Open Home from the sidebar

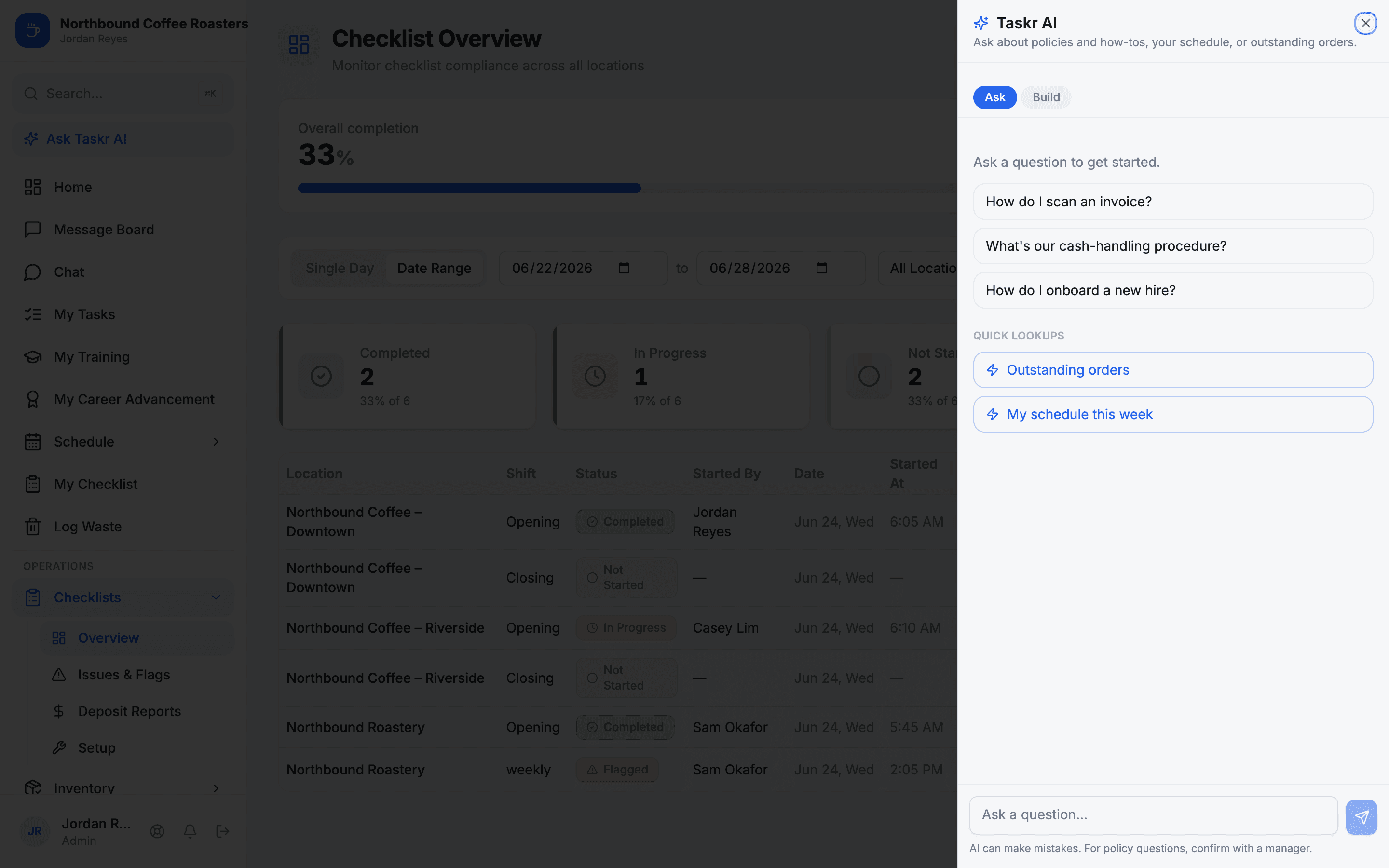coord(123,187)
